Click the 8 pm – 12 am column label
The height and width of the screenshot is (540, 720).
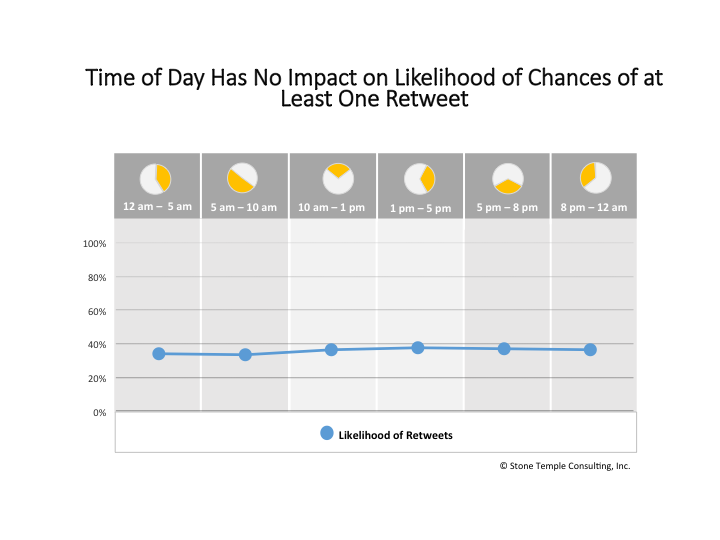point(594,207)
